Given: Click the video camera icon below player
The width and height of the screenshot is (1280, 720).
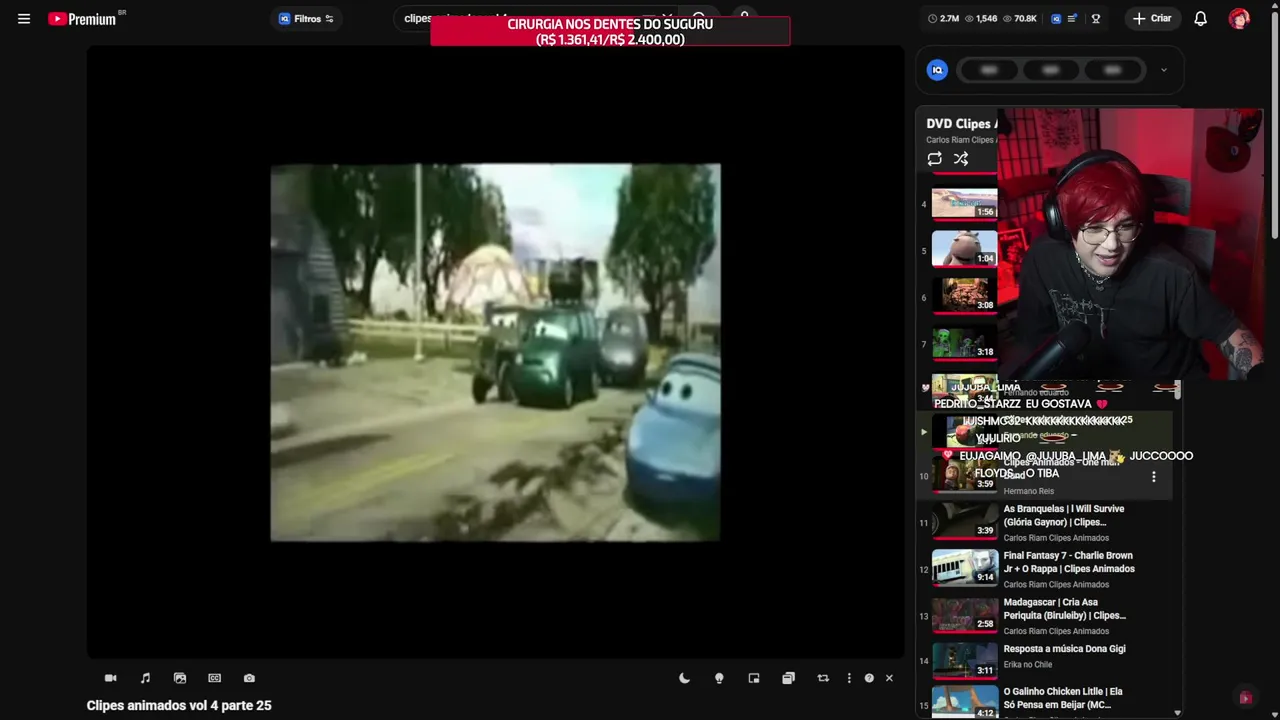Looking at the screenshot, I should pos(111,678).
